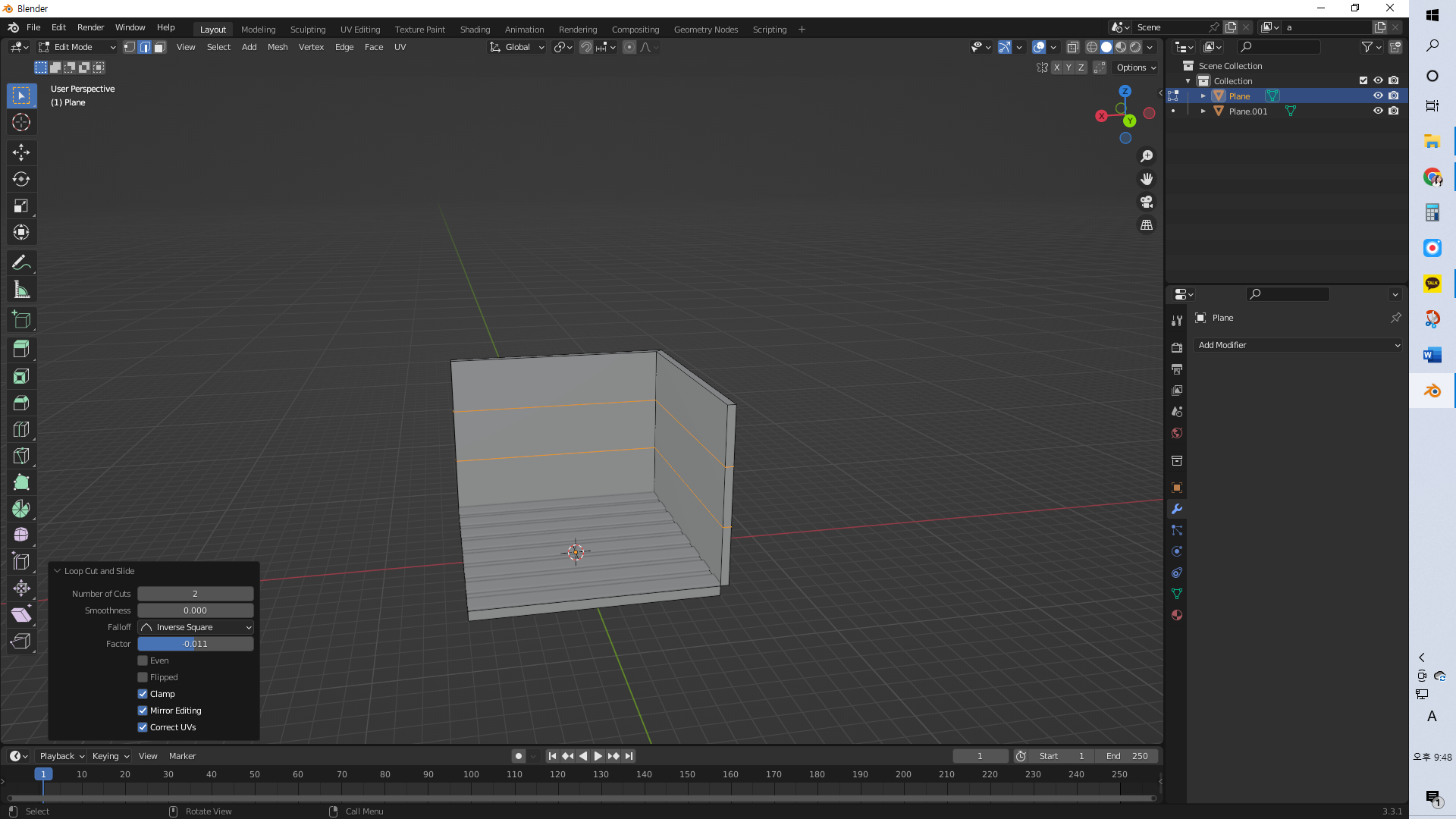Open the Mesh menu
Image resolution: width=1456 pixels, height=819 pixels.
[278, 47]
